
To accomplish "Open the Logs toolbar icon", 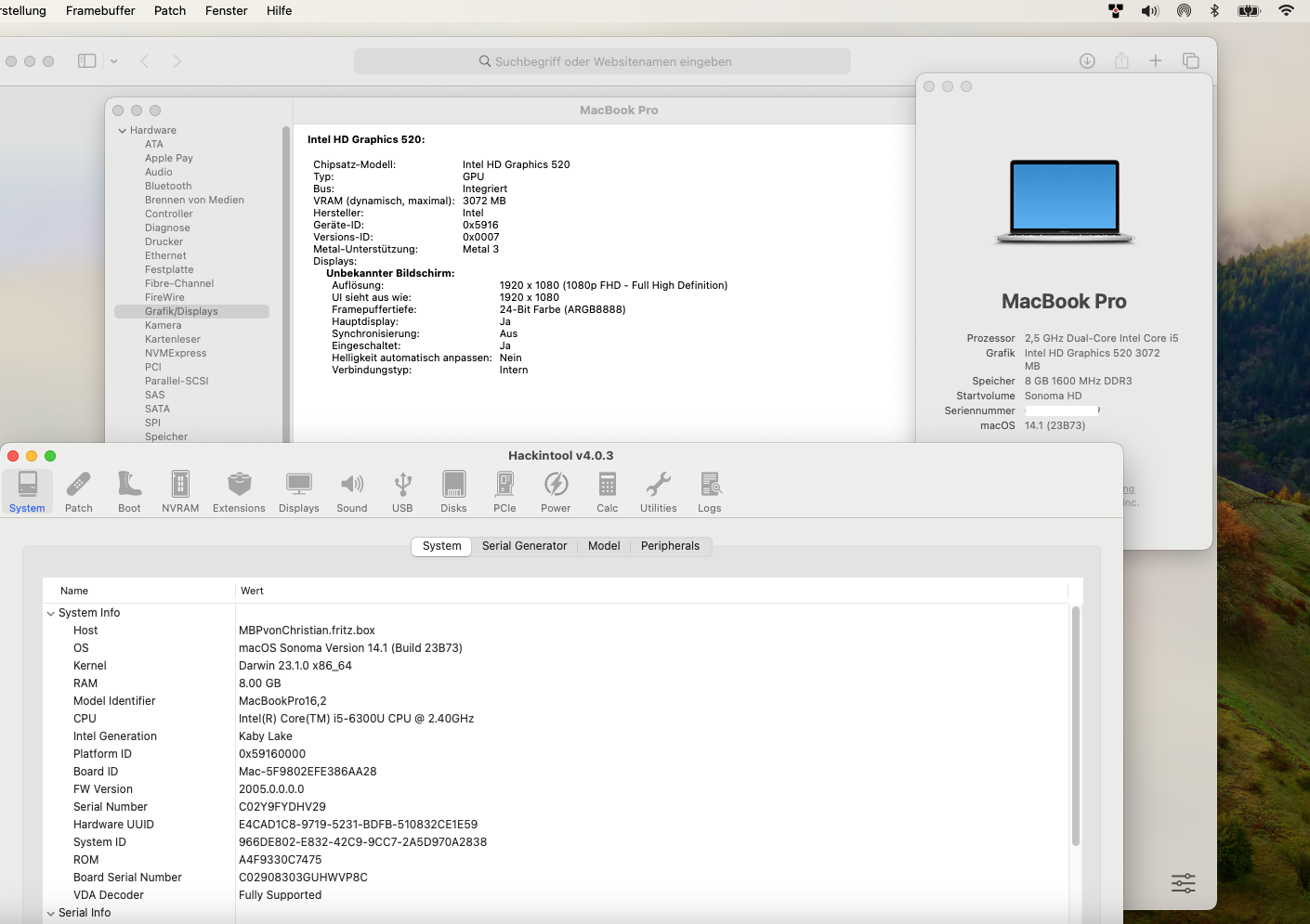I will click(x=710, y=491).
